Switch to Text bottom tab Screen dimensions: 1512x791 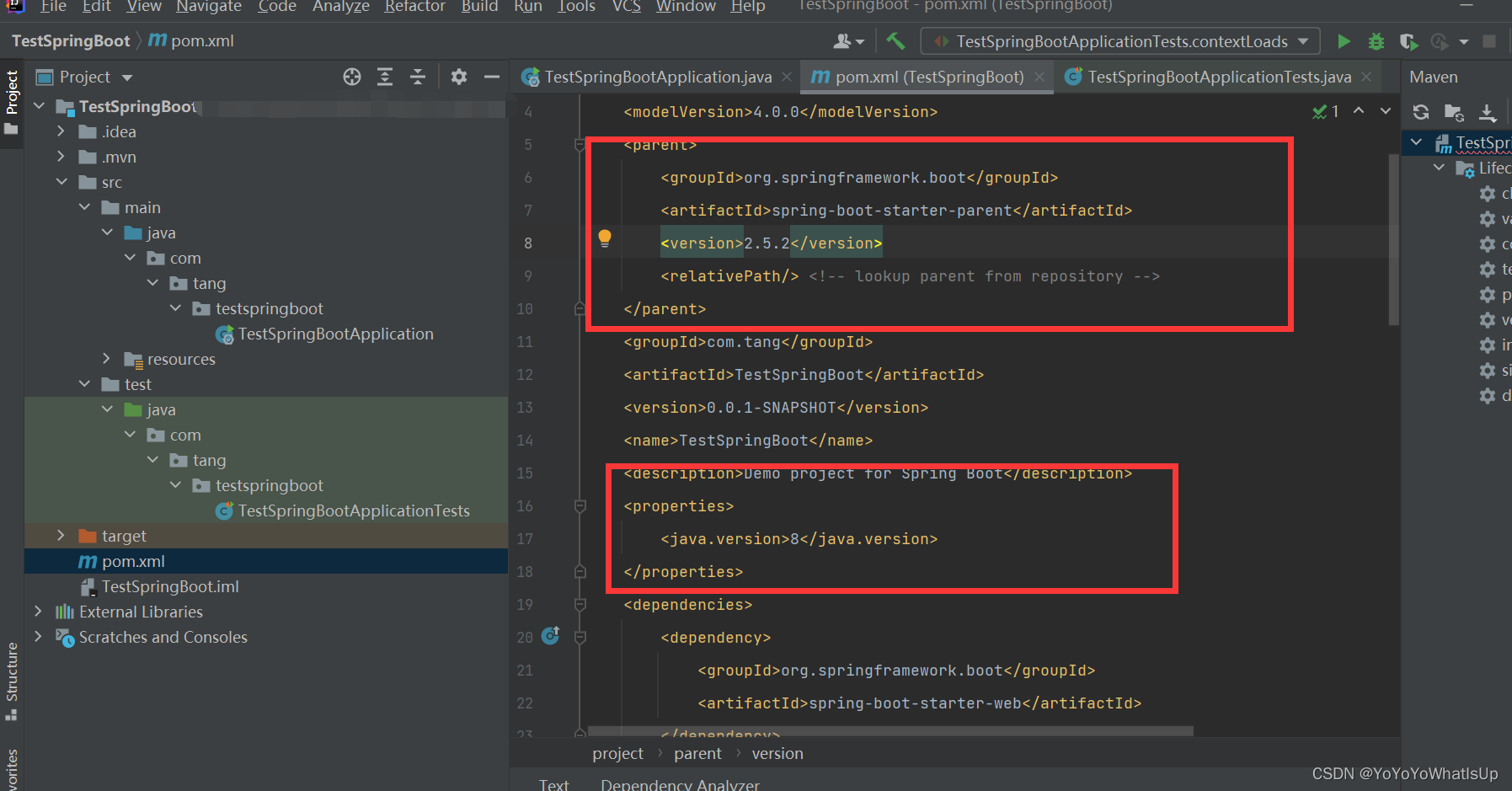554,784
